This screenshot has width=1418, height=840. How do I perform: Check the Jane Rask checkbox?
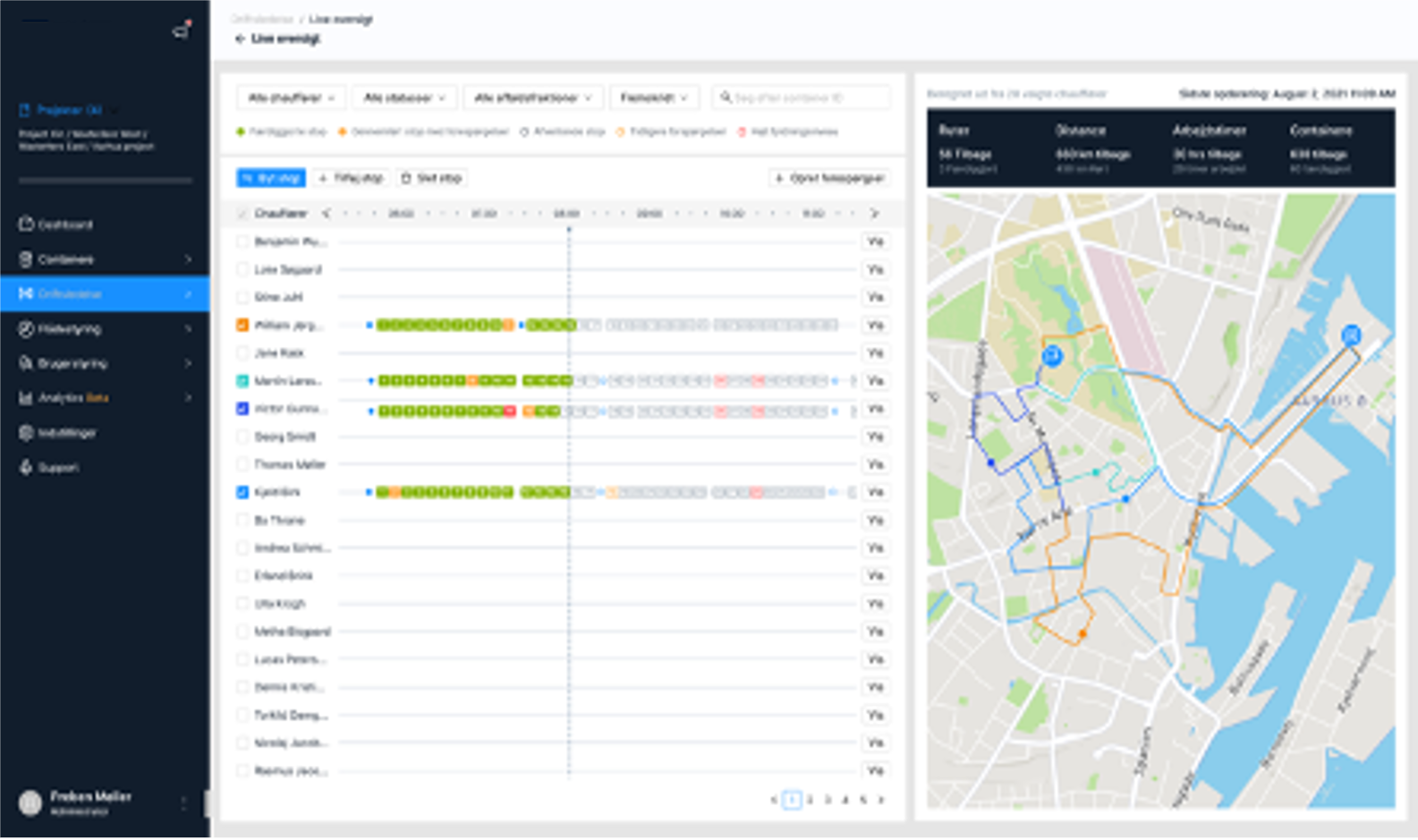pos(242,352)
